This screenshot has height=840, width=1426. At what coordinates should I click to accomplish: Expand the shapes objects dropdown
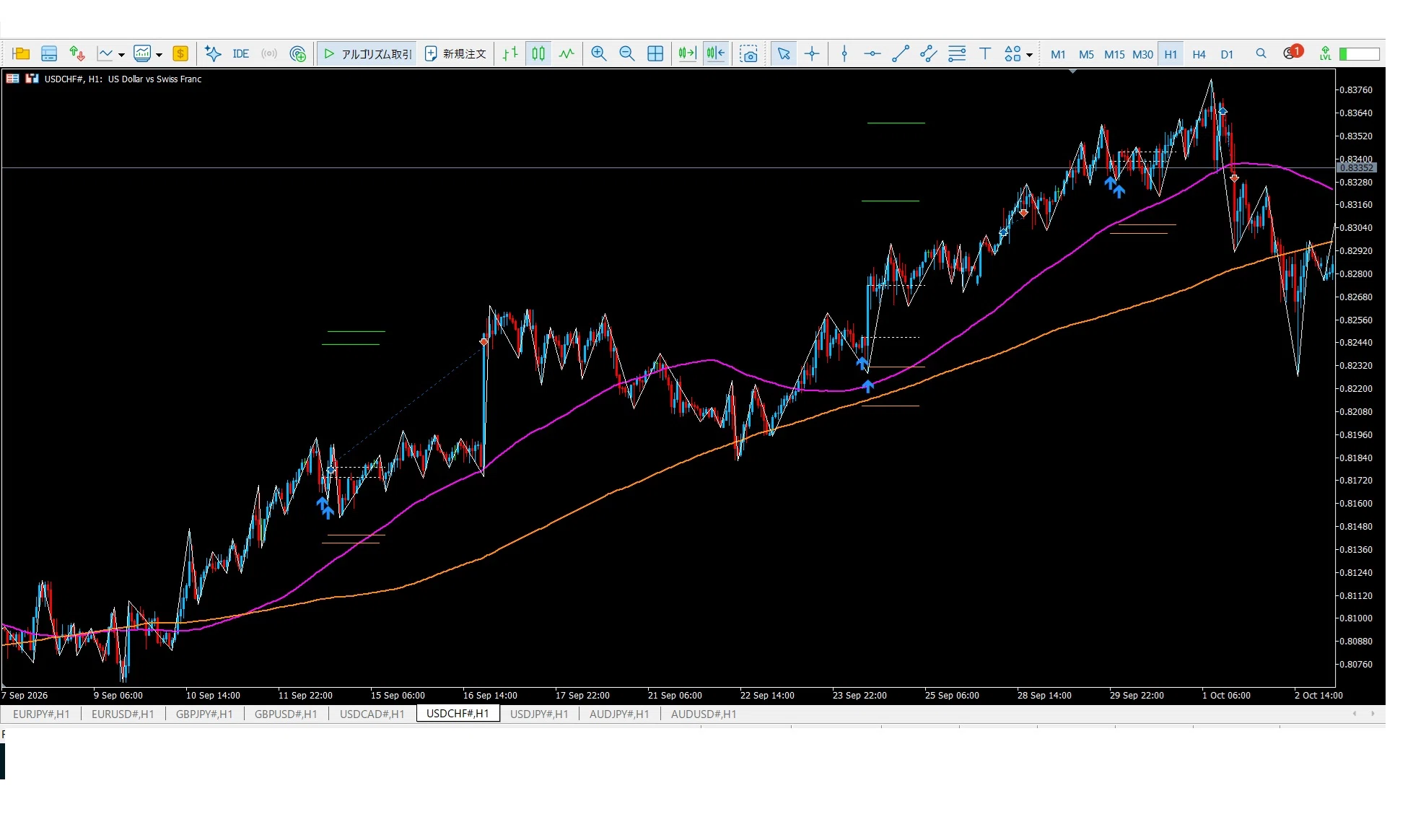click(x=1029, y=55)
